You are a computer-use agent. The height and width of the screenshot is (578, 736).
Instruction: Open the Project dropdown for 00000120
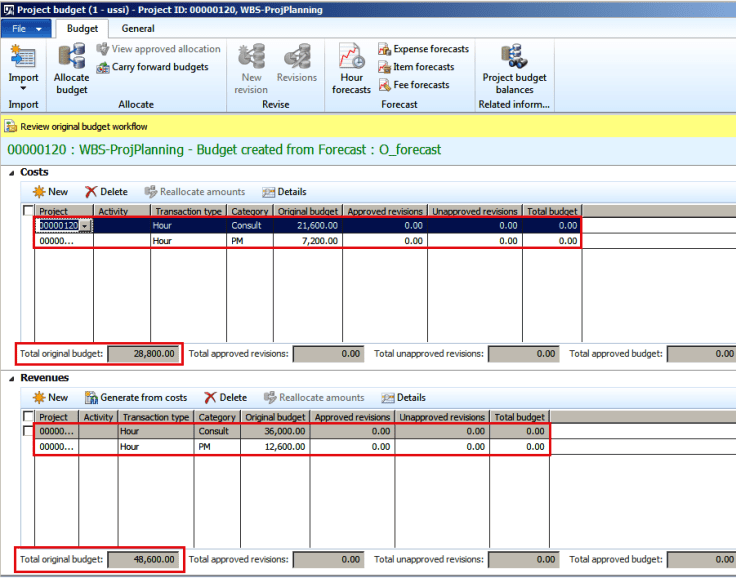tap(85, 226)
